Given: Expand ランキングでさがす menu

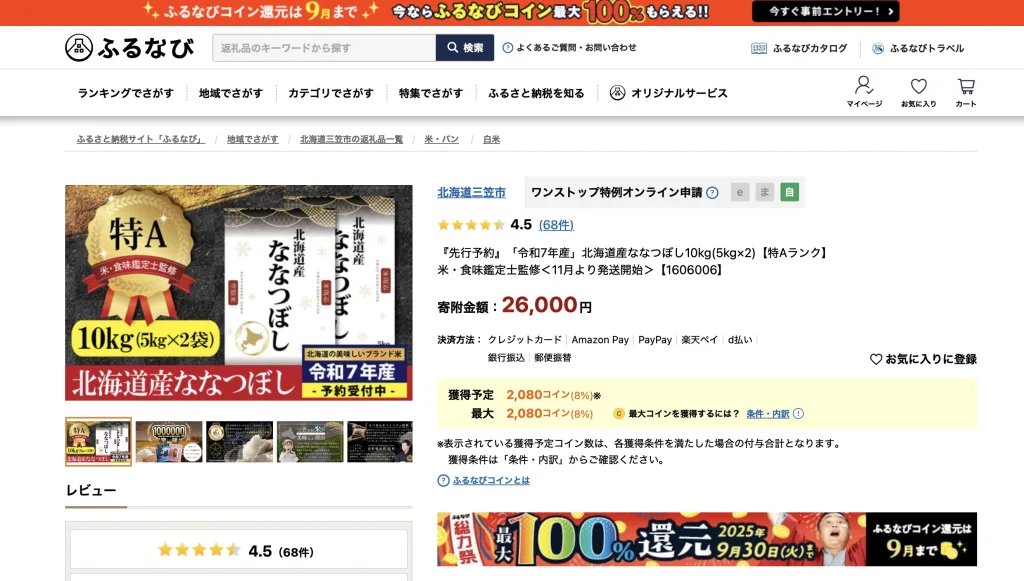Looking at the screenshot, I should 125,93.
